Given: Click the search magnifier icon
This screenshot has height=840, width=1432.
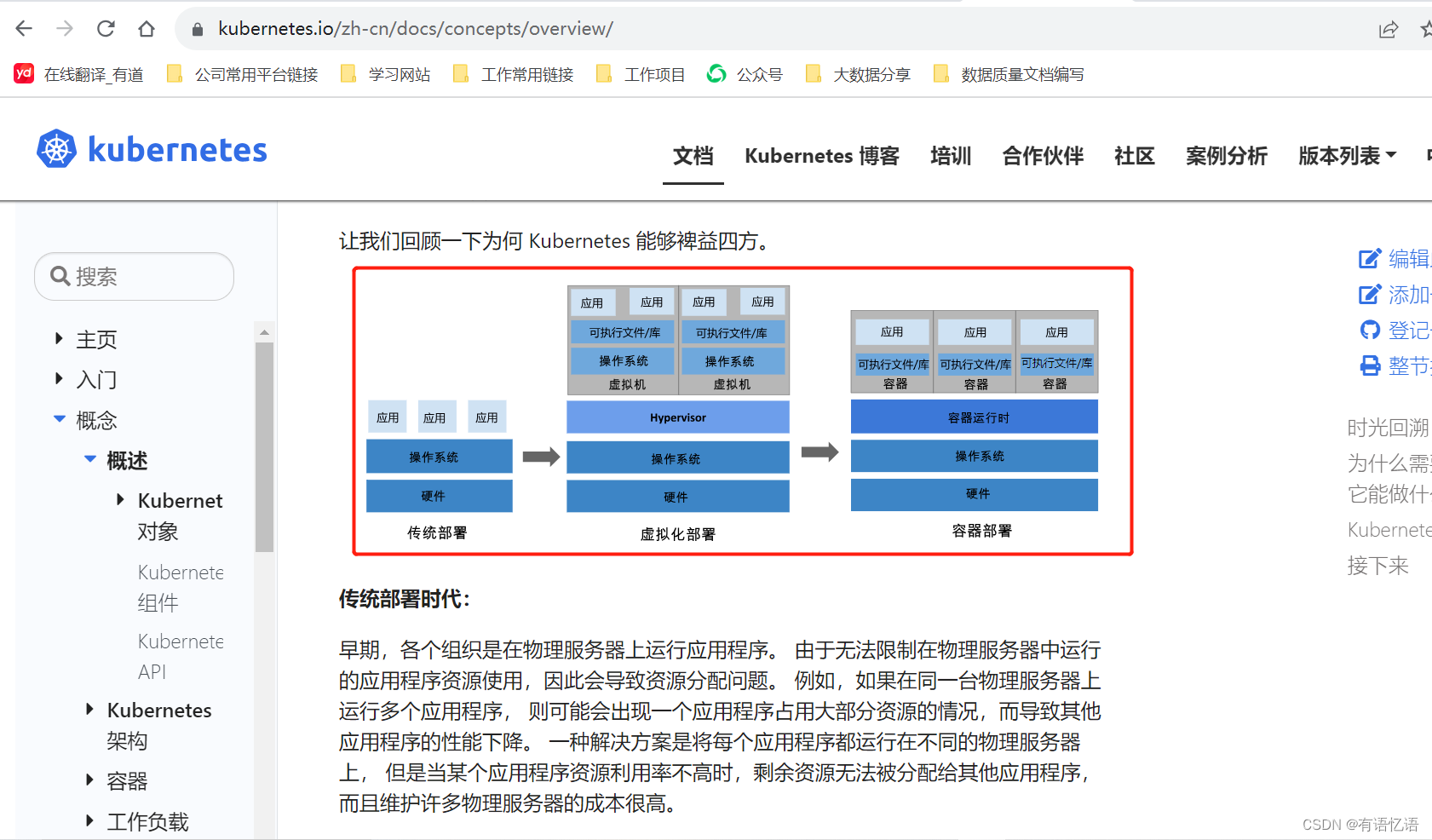Looking at the screenshot, I should (x=60, y=276).
